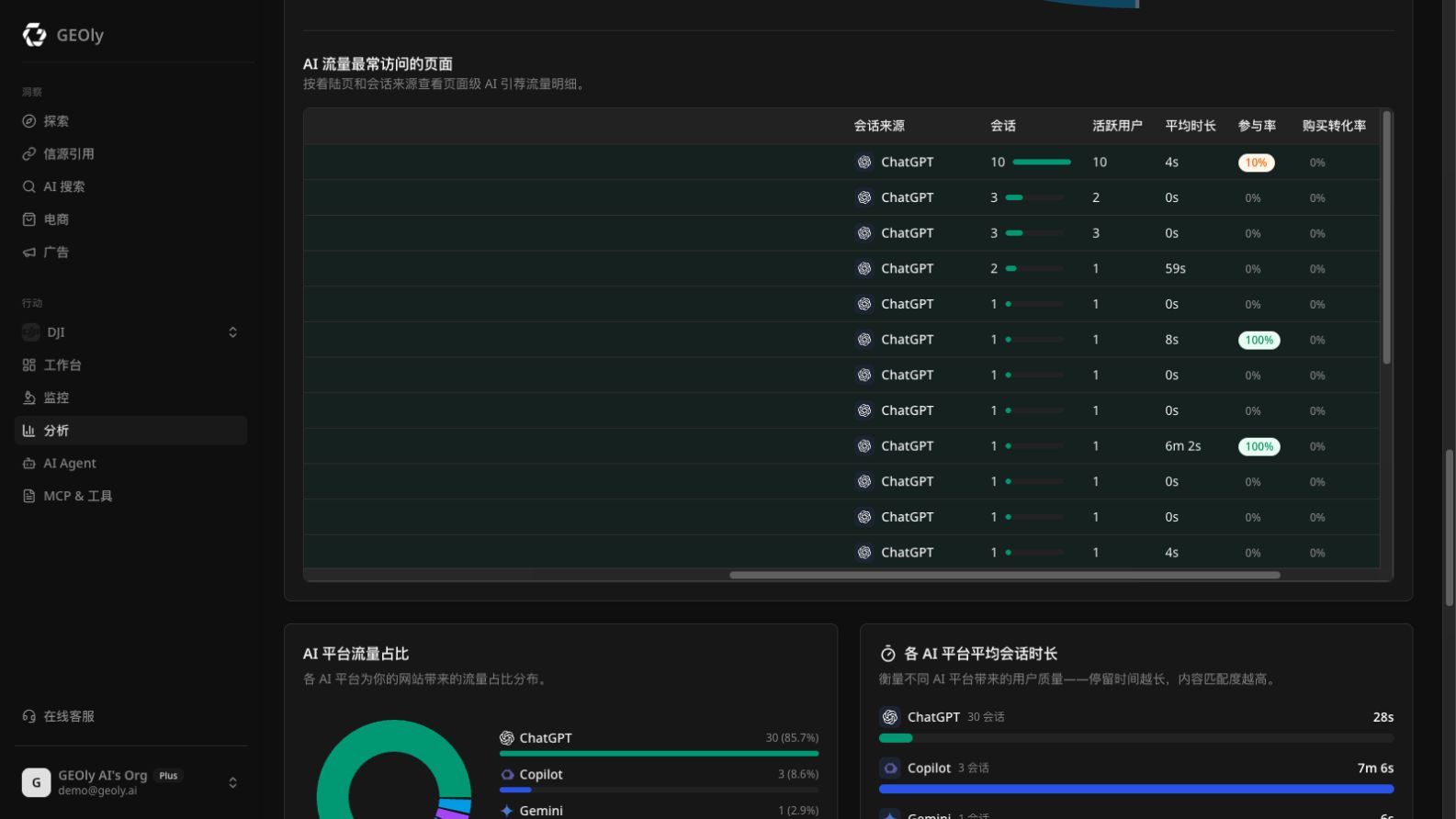Click the orange 10% engagement badge
Image resolution: width=1456 pixels, height=819 pixels.
[1256, 163]
